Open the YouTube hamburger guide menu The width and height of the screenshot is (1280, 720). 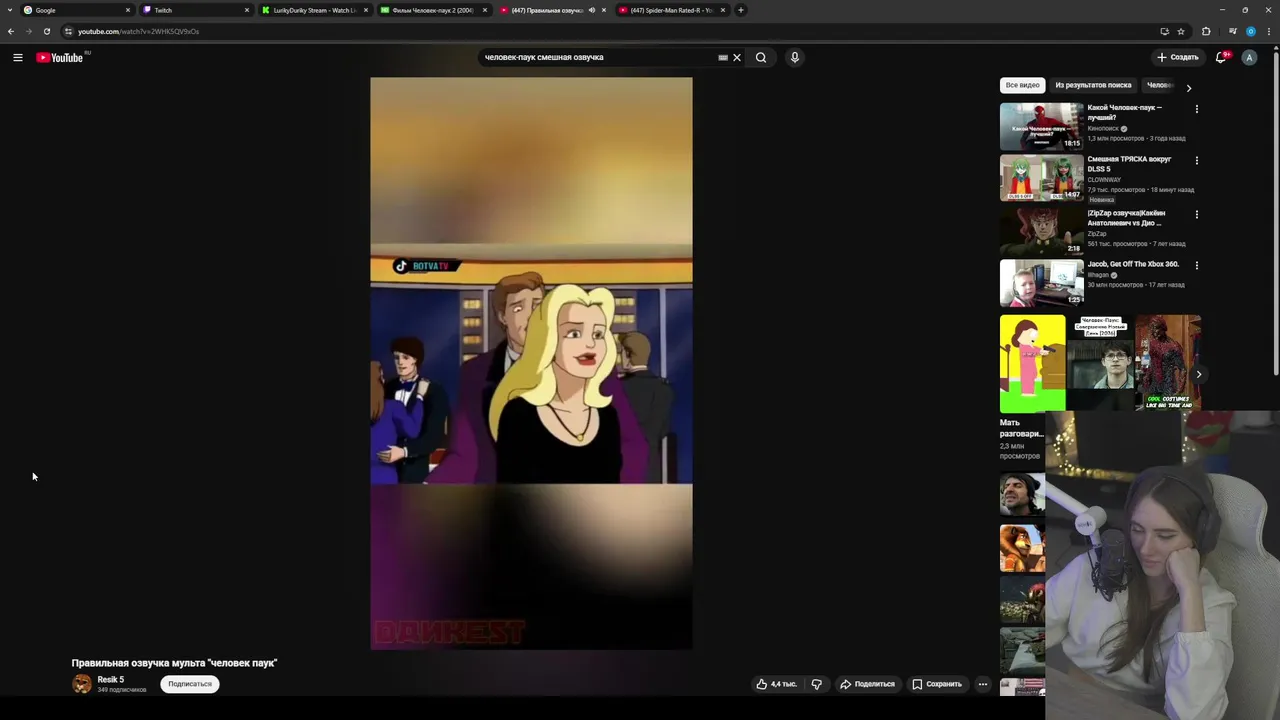tap(17, 58)
